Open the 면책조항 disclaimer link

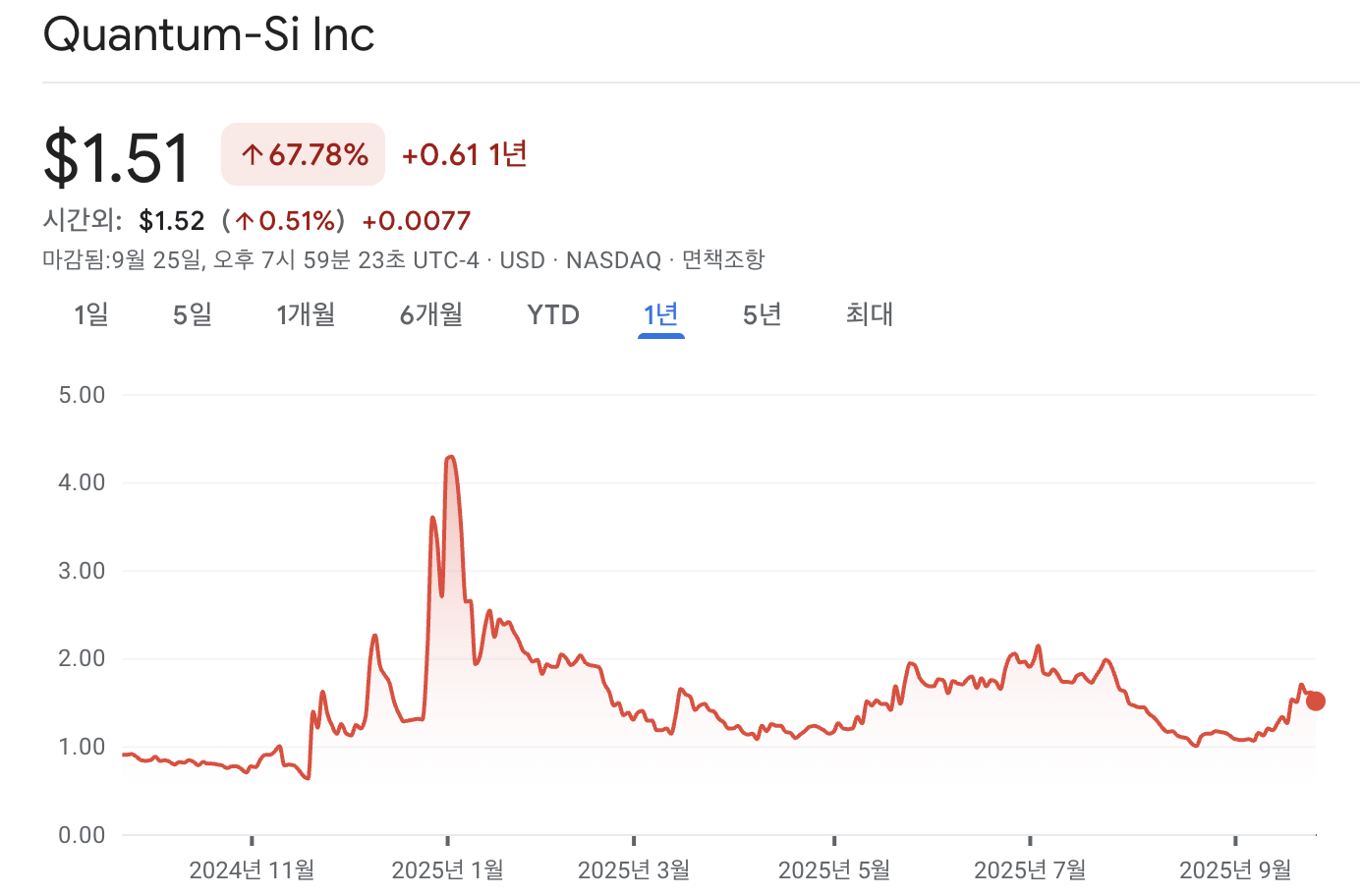724,259
